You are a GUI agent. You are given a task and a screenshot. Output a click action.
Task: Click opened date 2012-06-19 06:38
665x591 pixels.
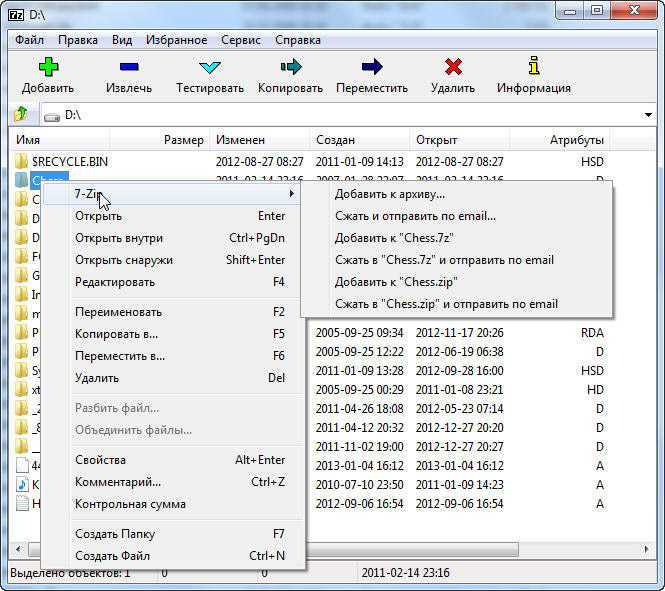click(x=459, y=352)
